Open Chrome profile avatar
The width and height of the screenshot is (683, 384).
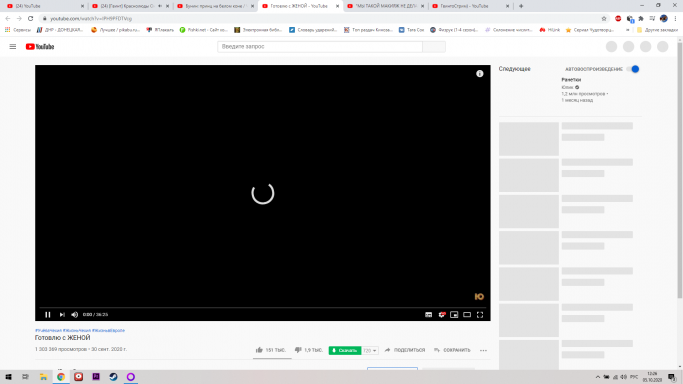tap(664, 19)
